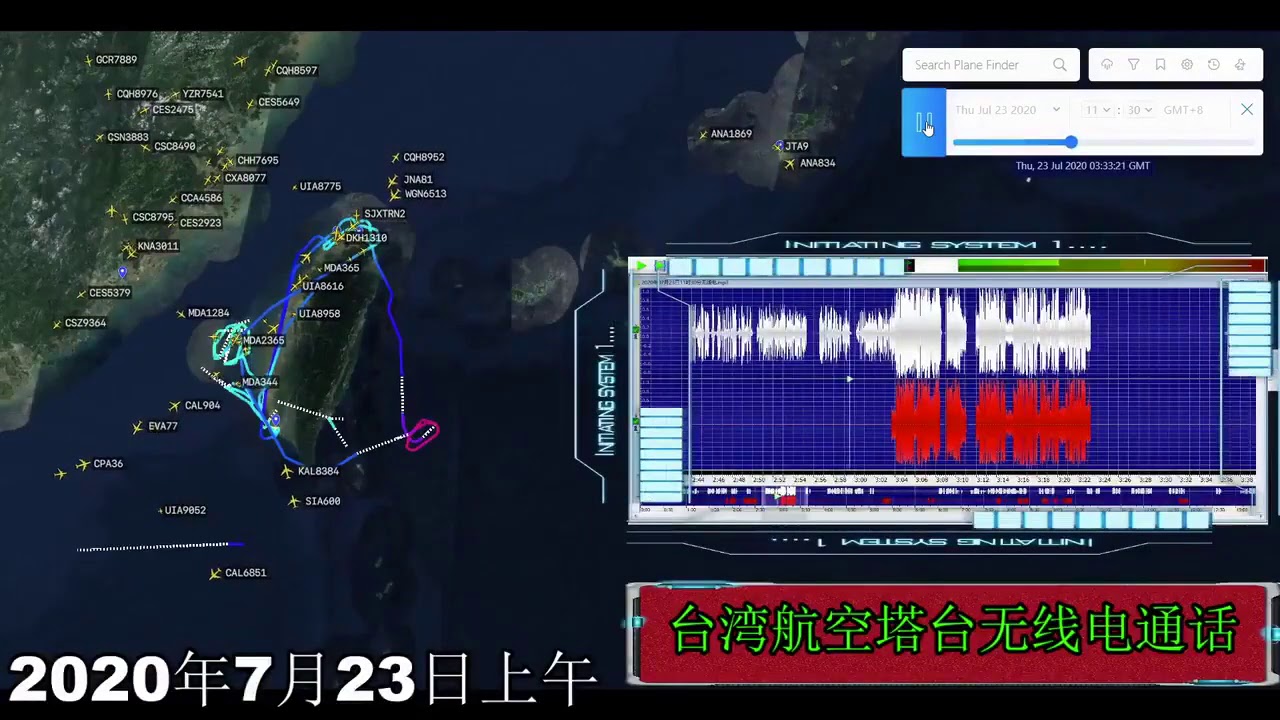Select the CES5649 aircraft icon
Image resolution: width=1280 pixels, height=720 pixels.
pyautogui.click(x=251, y=102)
